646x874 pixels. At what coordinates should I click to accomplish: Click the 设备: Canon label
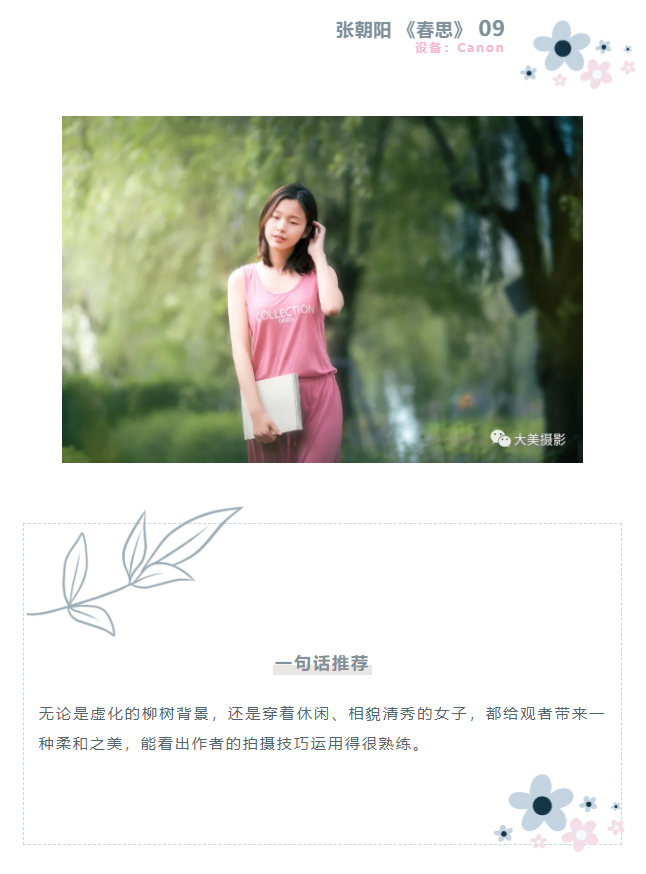click(459, 48)
